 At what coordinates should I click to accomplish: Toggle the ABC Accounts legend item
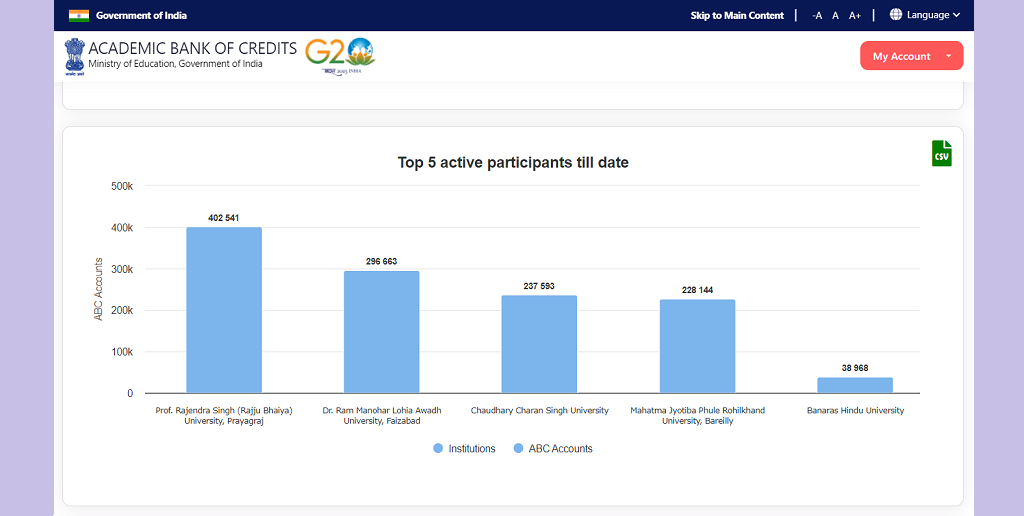553,449
